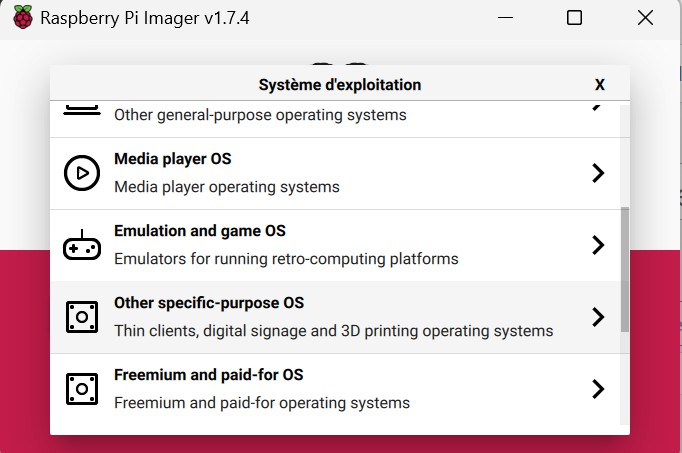Expand Freemium and paid-for OS chevron
The image size is (682, 453).
tap(598, 389)
